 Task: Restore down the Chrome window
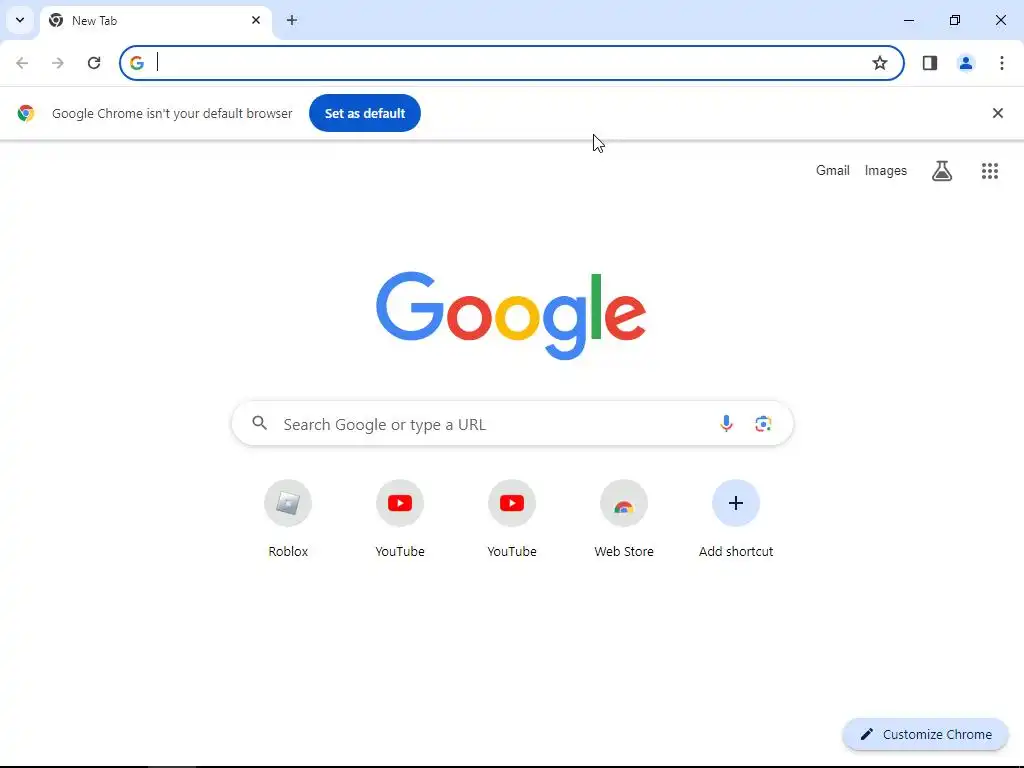(955, 20)
